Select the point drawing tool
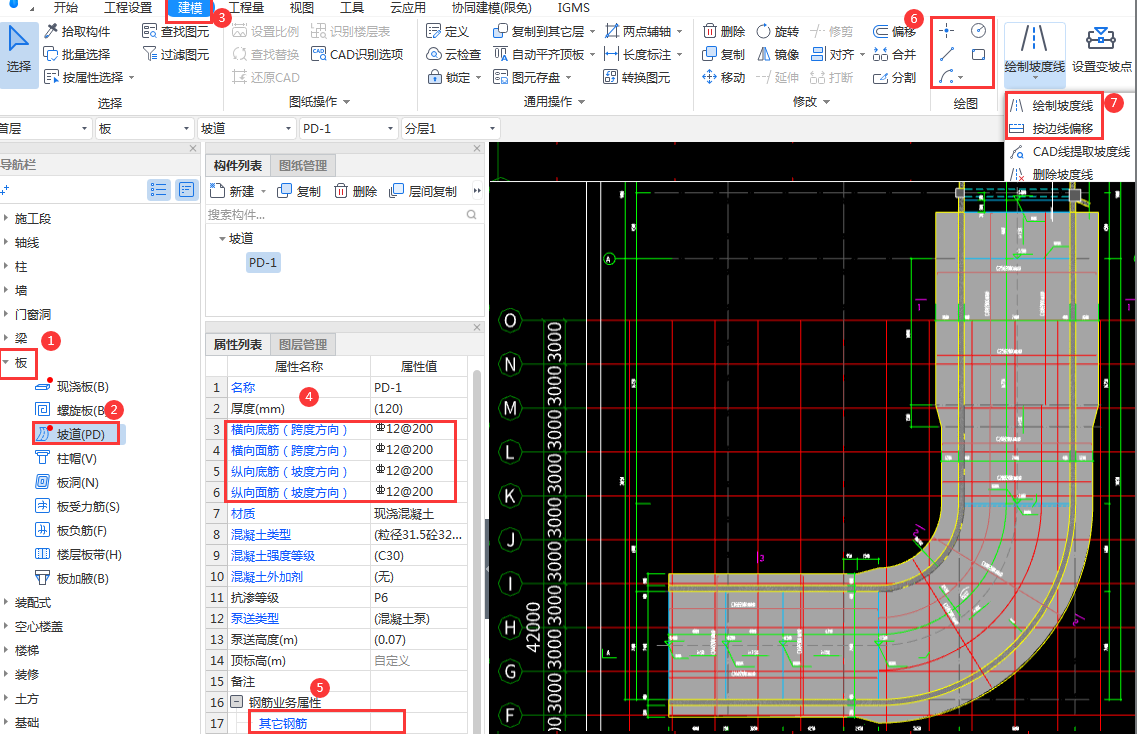The width and height of the screenshot is (1137, 734). tap(946, 30)
